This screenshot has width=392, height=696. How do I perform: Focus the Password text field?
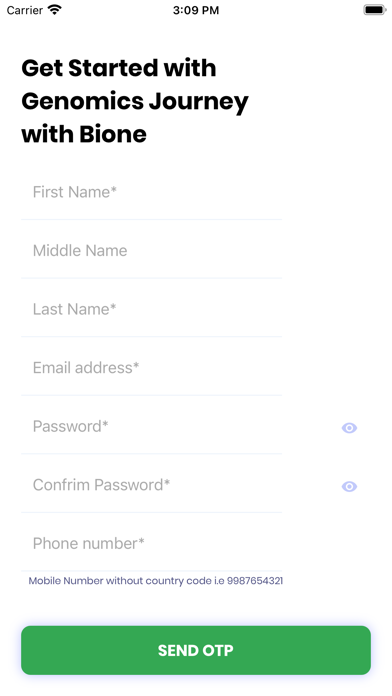151,427
